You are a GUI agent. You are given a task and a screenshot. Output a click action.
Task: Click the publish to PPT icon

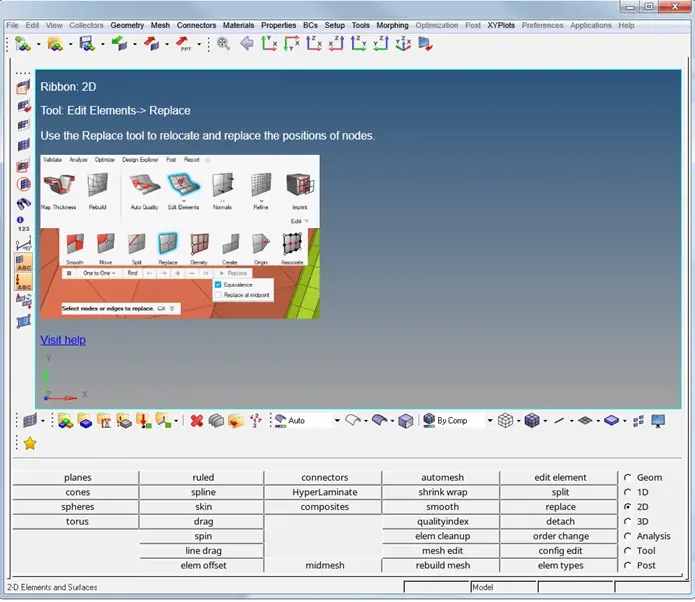click(x=184, y=43)
